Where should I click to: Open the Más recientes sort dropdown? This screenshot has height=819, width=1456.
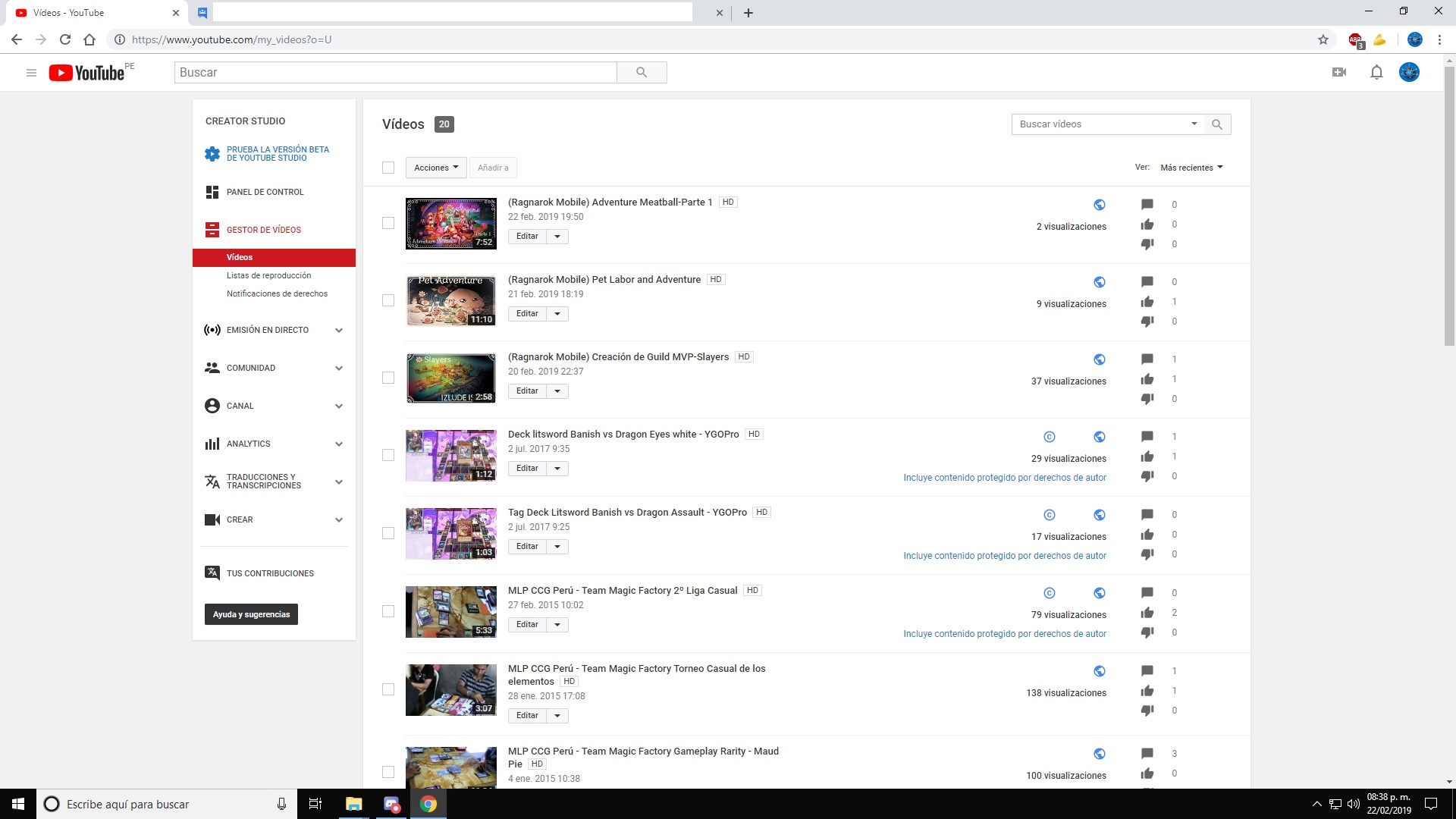click(1191, 168)
